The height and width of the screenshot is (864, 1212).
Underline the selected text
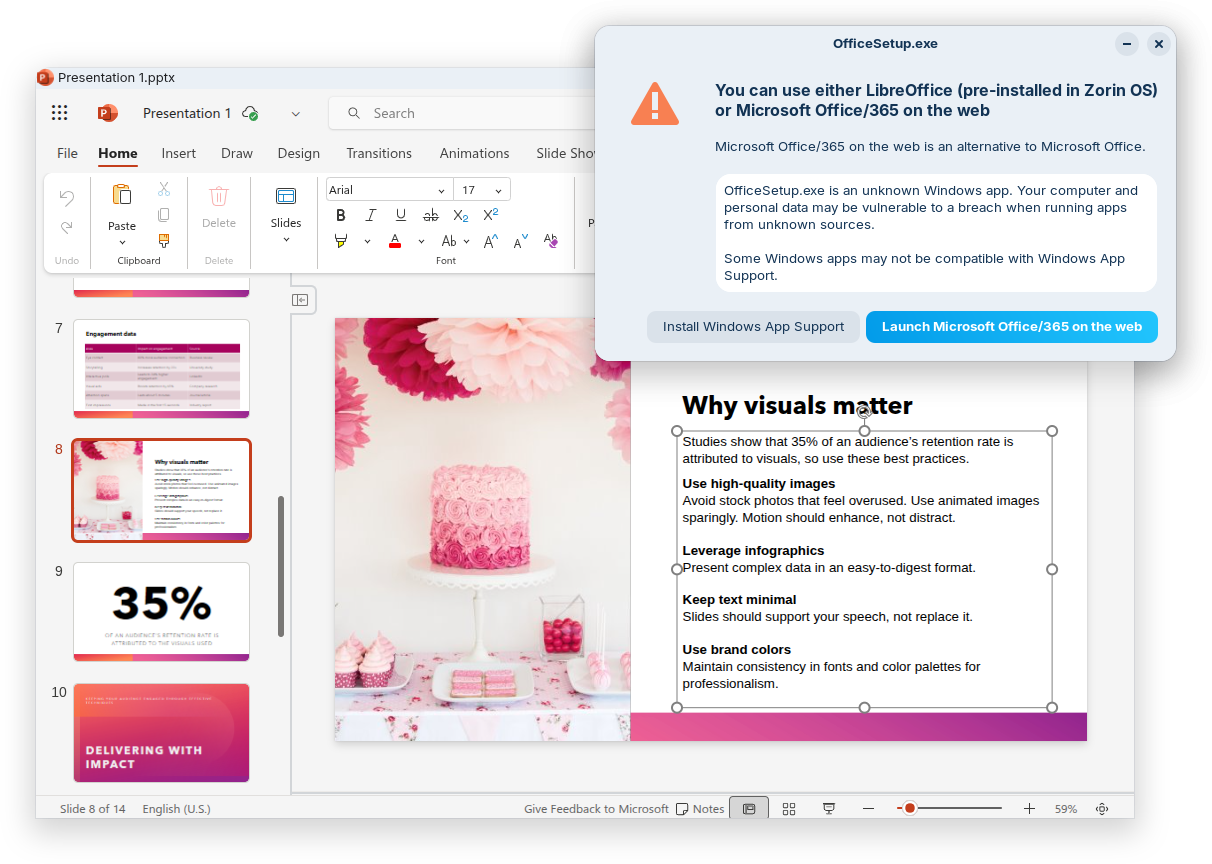[401, 215]
